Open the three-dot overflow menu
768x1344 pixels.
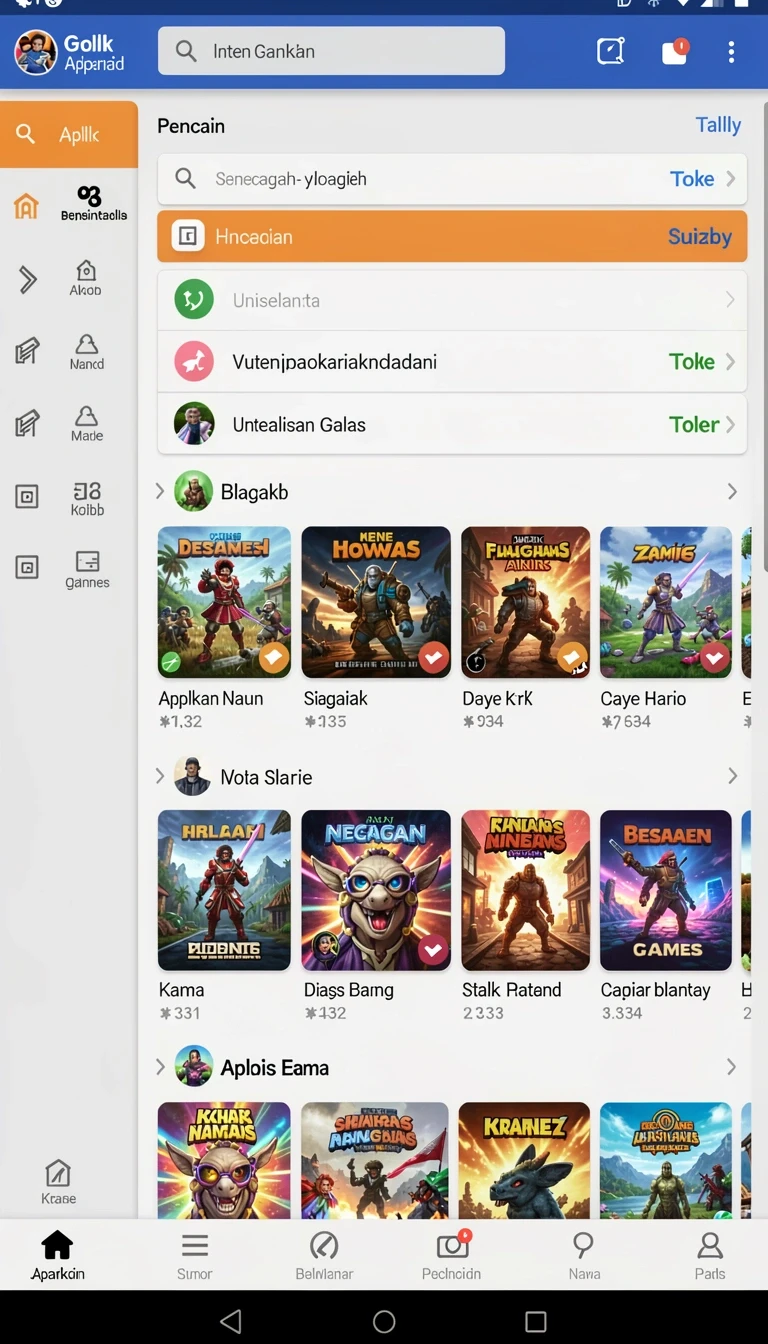pos(732,51)
